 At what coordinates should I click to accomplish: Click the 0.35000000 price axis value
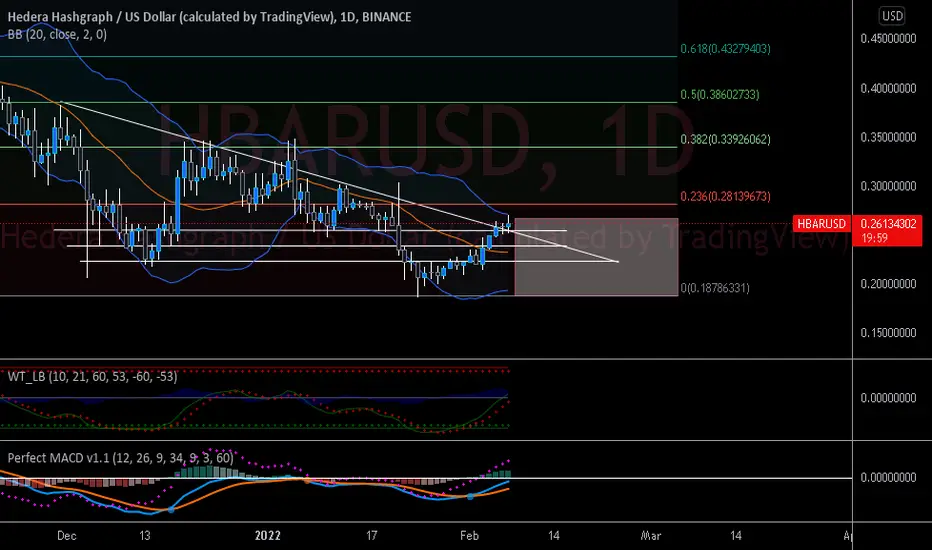(x=888, y=137)
